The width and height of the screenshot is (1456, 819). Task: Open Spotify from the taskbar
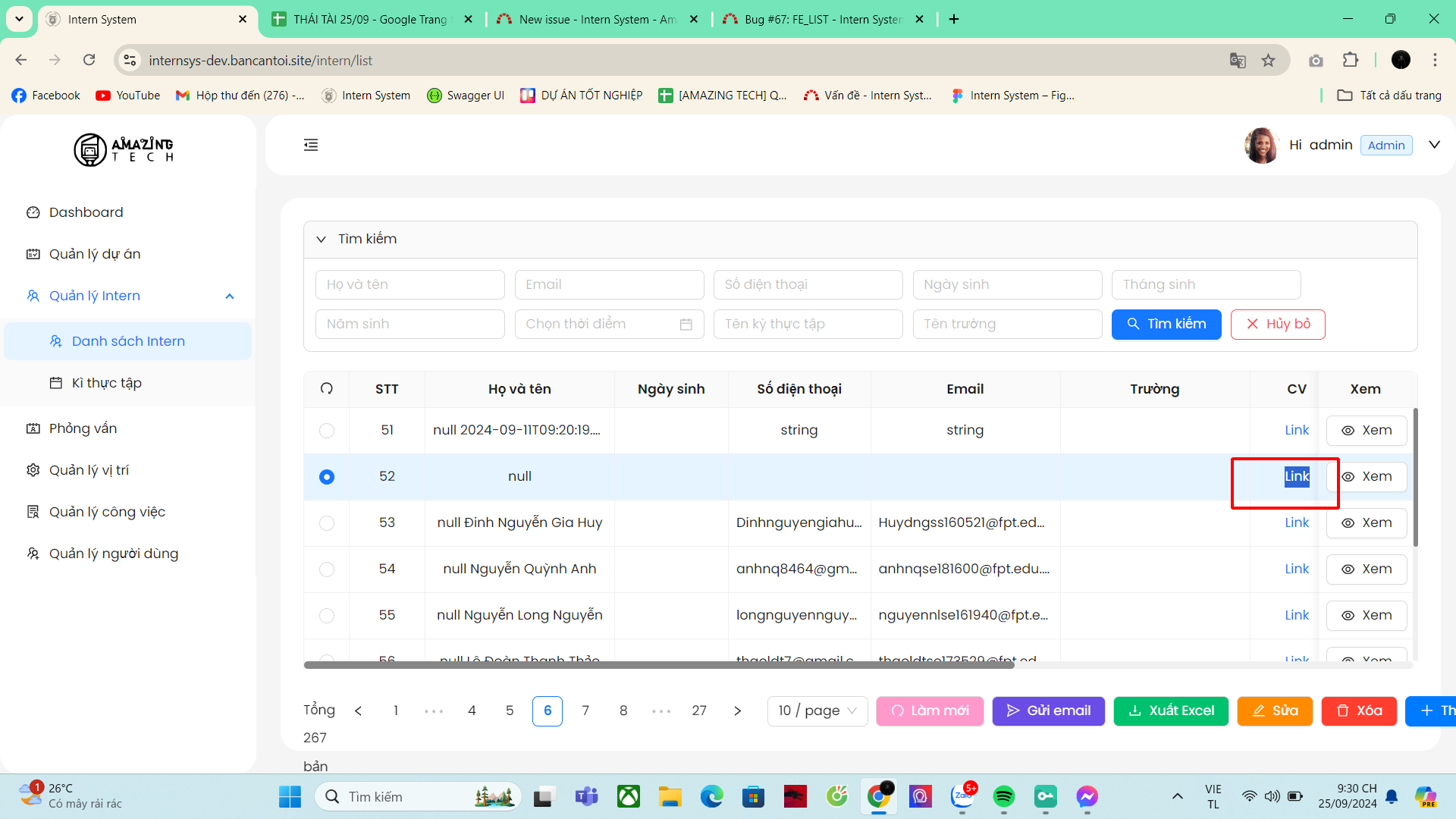pos(1003,796)
